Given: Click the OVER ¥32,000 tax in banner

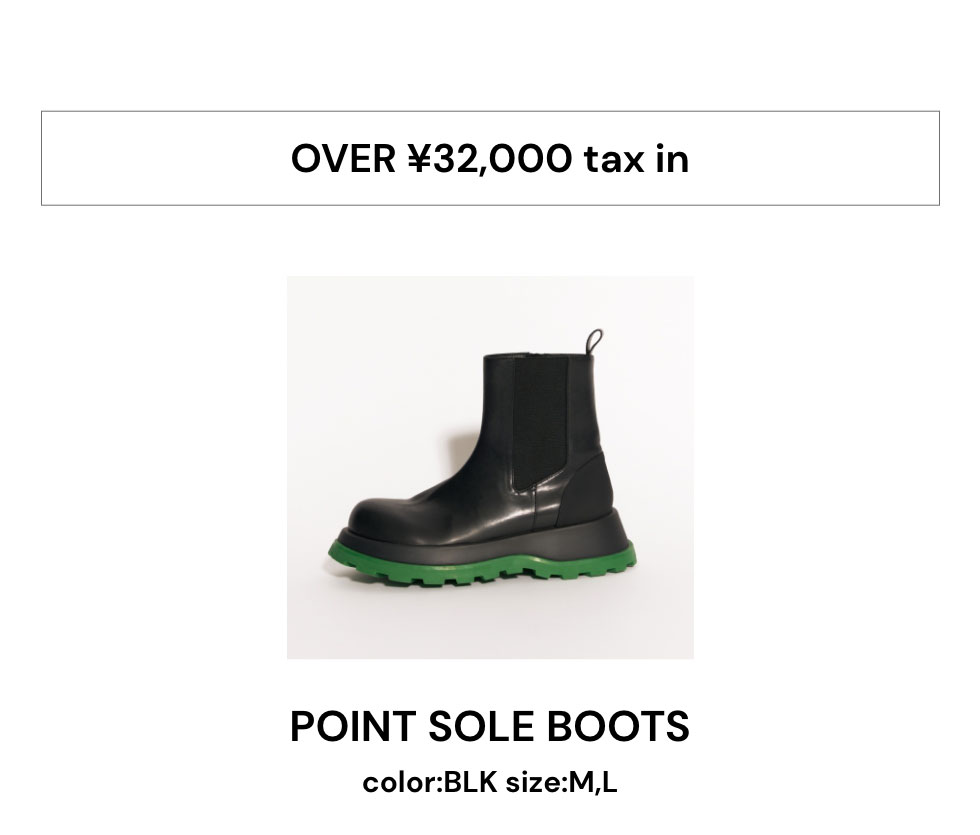Looking at the screenshot, I should tap(490, 158).
